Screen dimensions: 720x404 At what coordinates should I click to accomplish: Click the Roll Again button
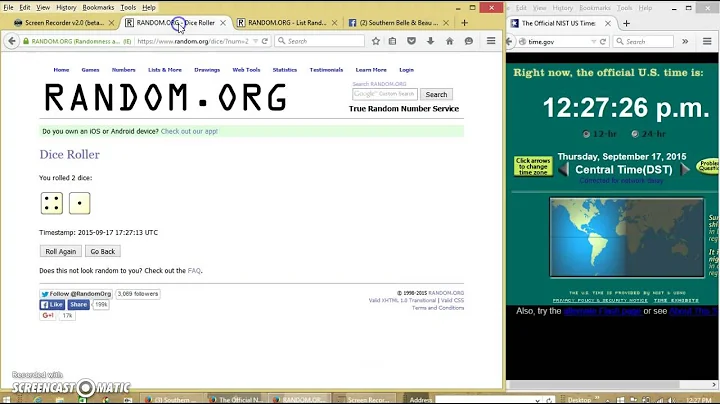61,252
